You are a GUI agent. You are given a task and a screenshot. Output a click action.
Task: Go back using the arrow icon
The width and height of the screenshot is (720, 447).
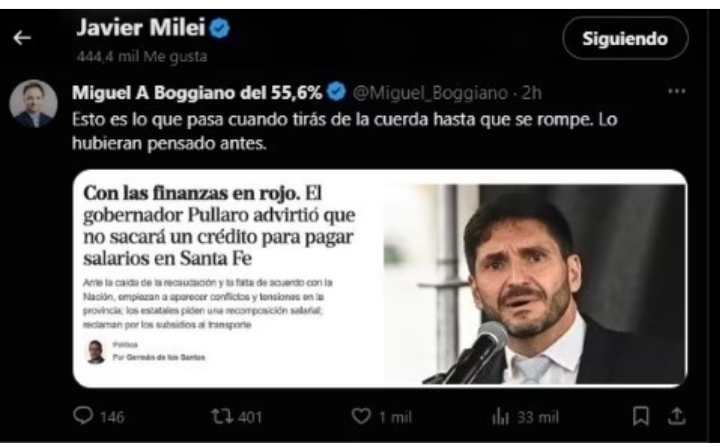click(22, 38)
